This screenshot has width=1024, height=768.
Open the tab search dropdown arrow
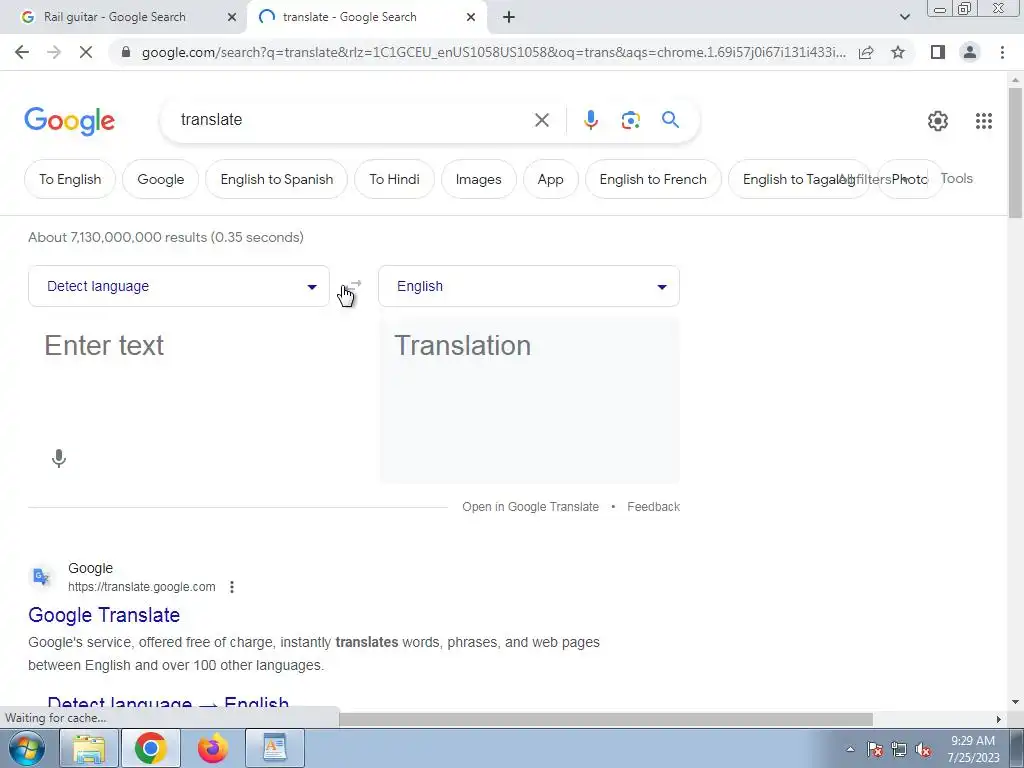904,17
